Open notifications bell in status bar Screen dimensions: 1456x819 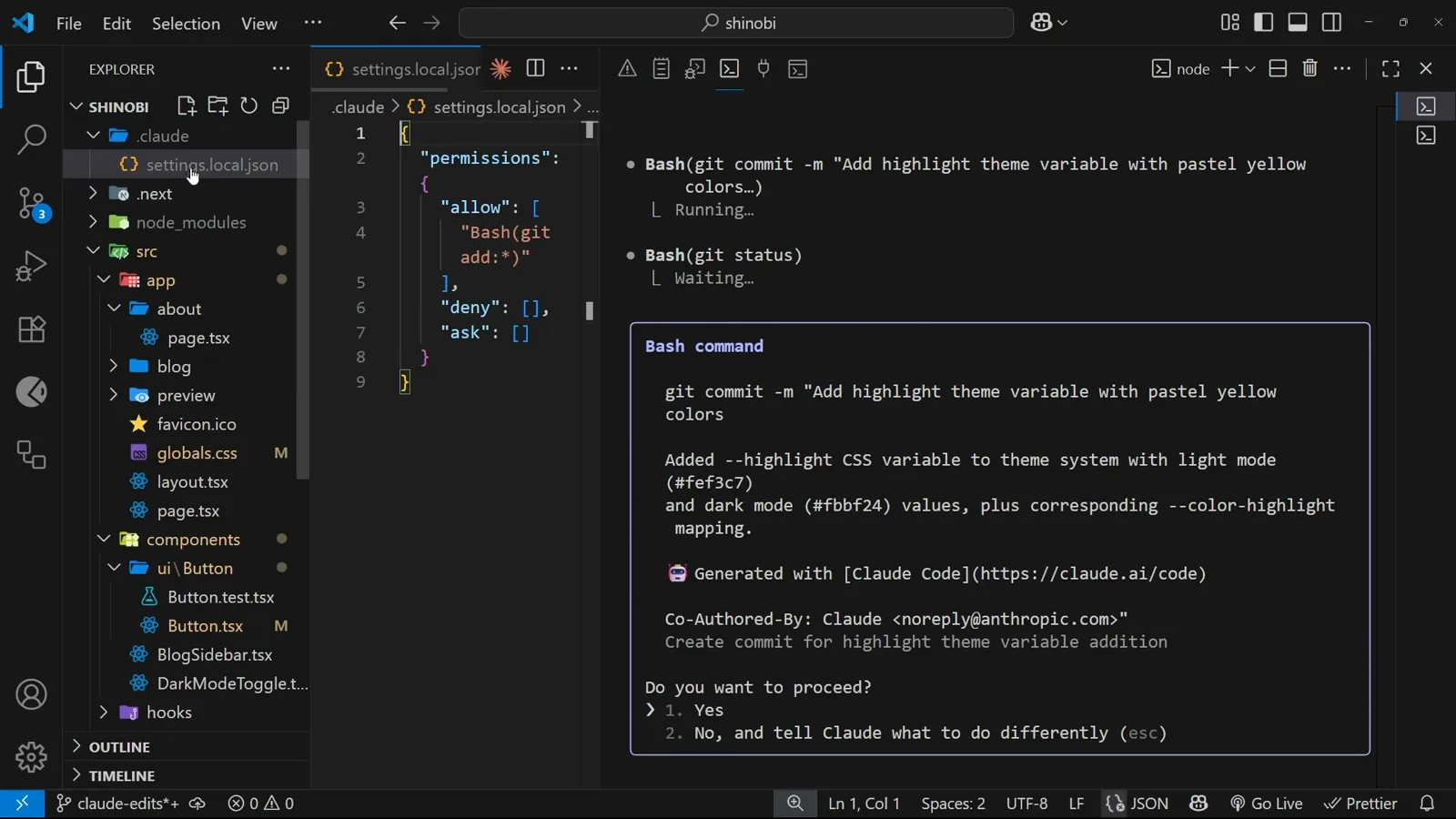pyautogui.click(x=1427, y=804)
